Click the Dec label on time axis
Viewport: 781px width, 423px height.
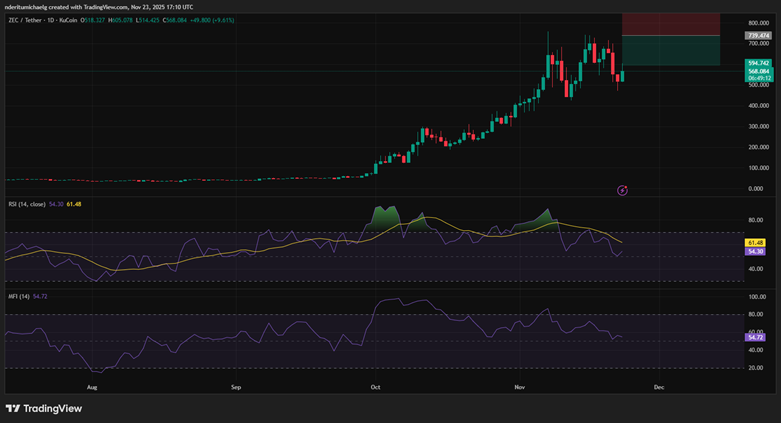click(658, 386)
